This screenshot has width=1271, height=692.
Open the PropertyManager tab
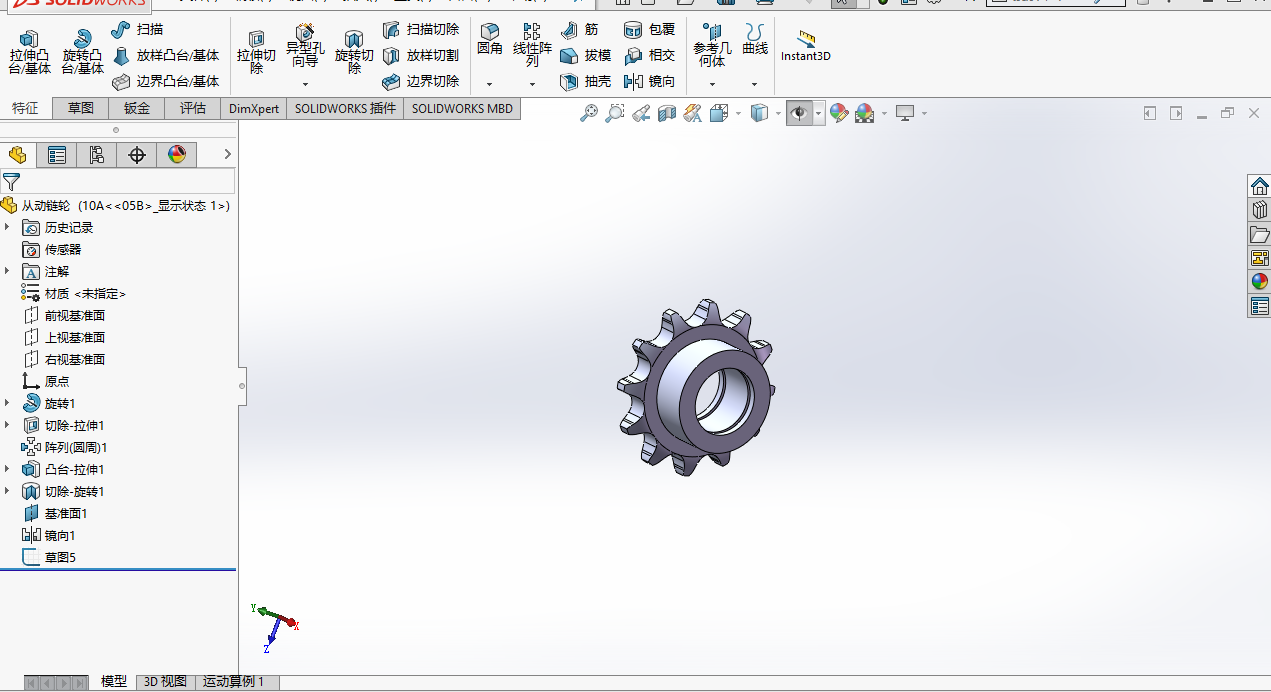(x=57, y=155)
